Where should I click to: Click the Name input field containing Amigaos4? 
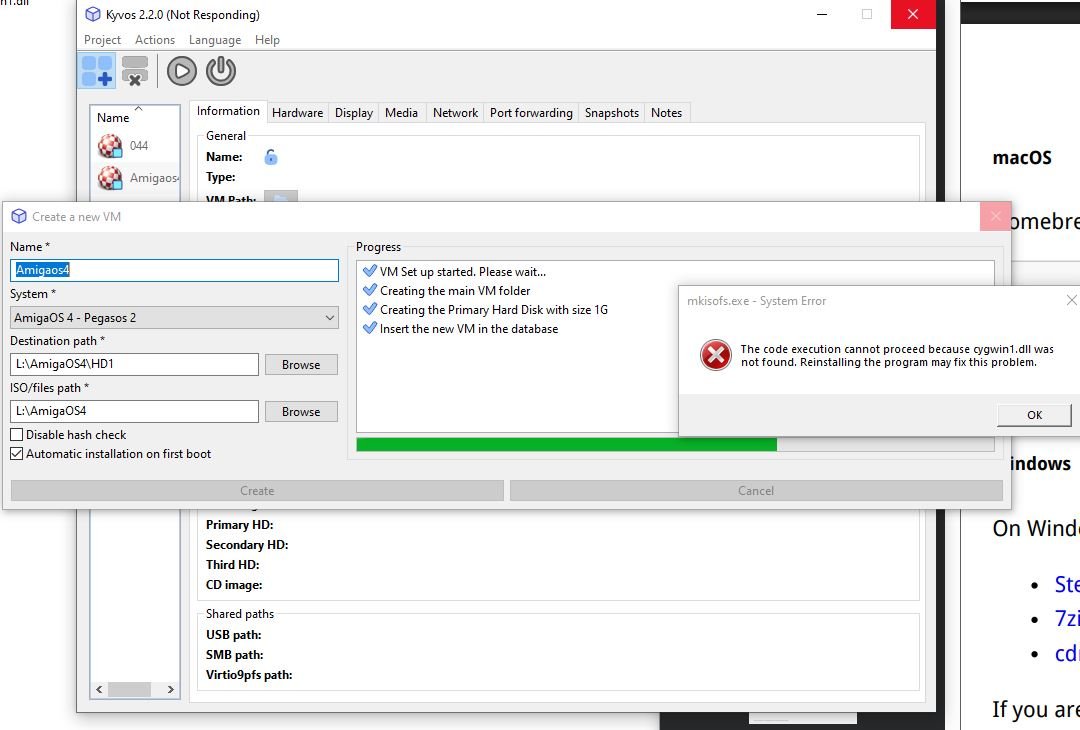coord(174,270)
